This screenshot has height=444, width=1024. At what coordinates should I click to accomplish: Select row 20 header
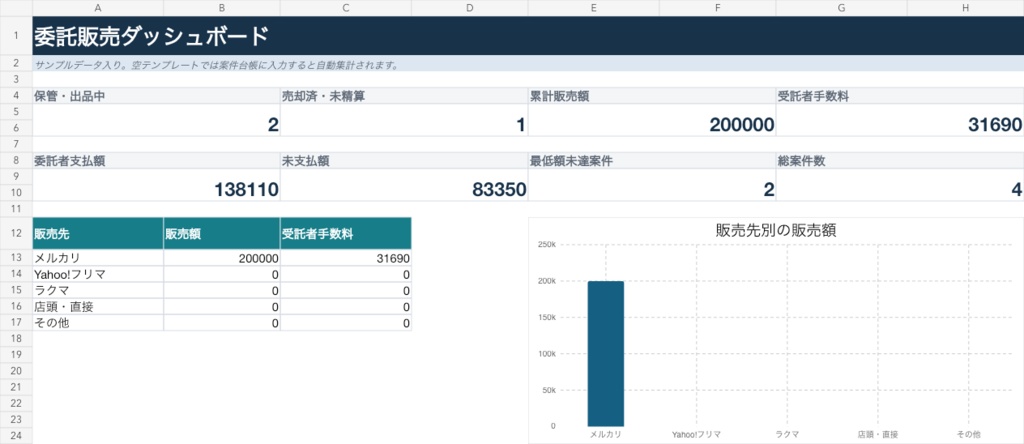16,371
